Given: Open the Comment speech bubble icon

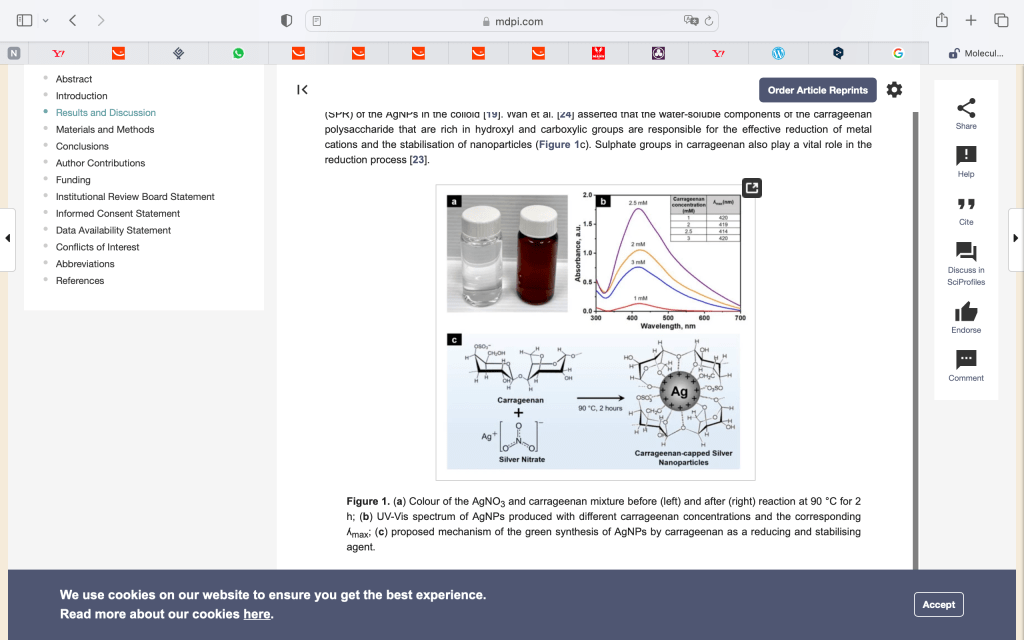Looking at the screenshot, I should pyautogui.click(x=966, y=359).
